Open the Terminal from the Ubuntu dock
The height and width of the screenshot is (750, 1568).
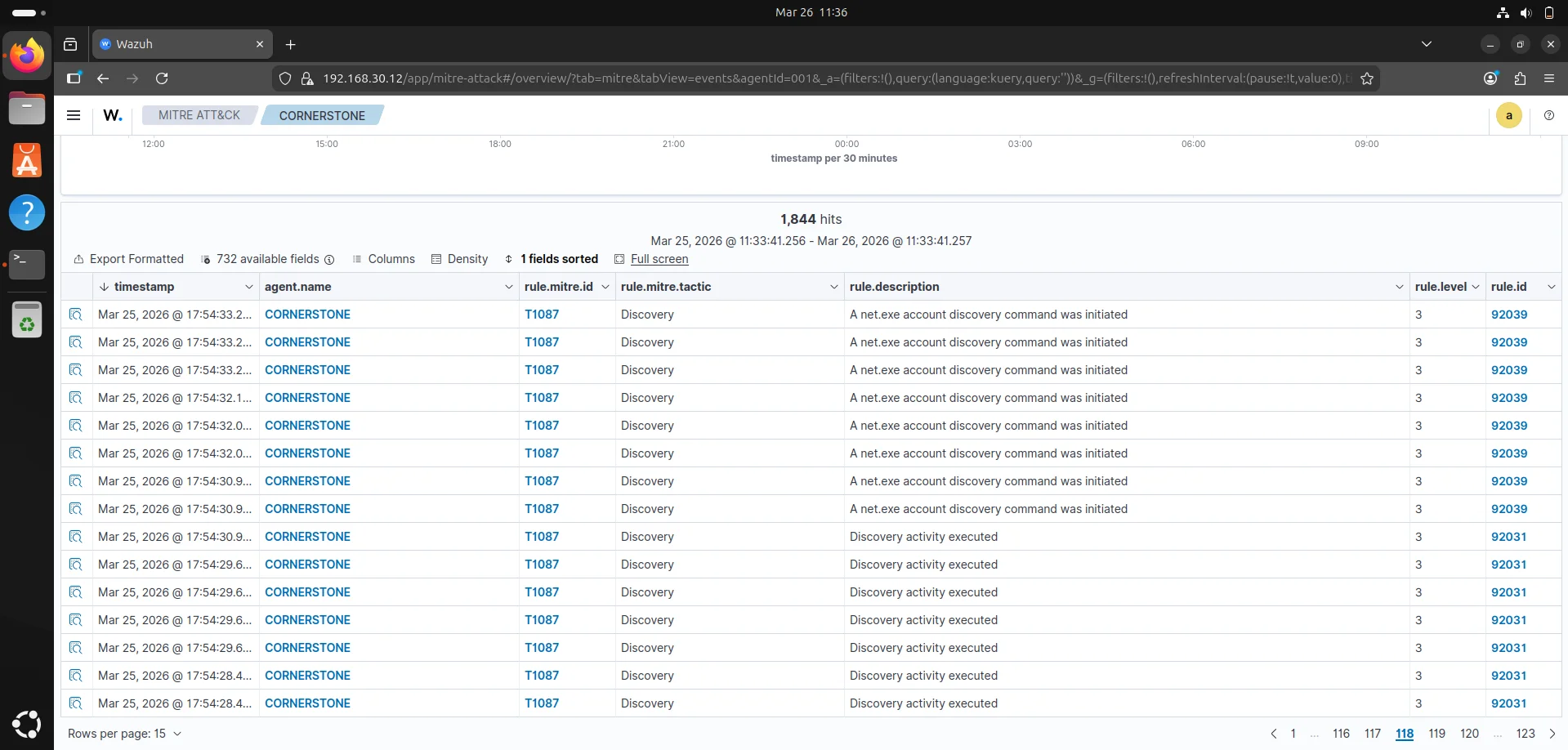[27, 263]
